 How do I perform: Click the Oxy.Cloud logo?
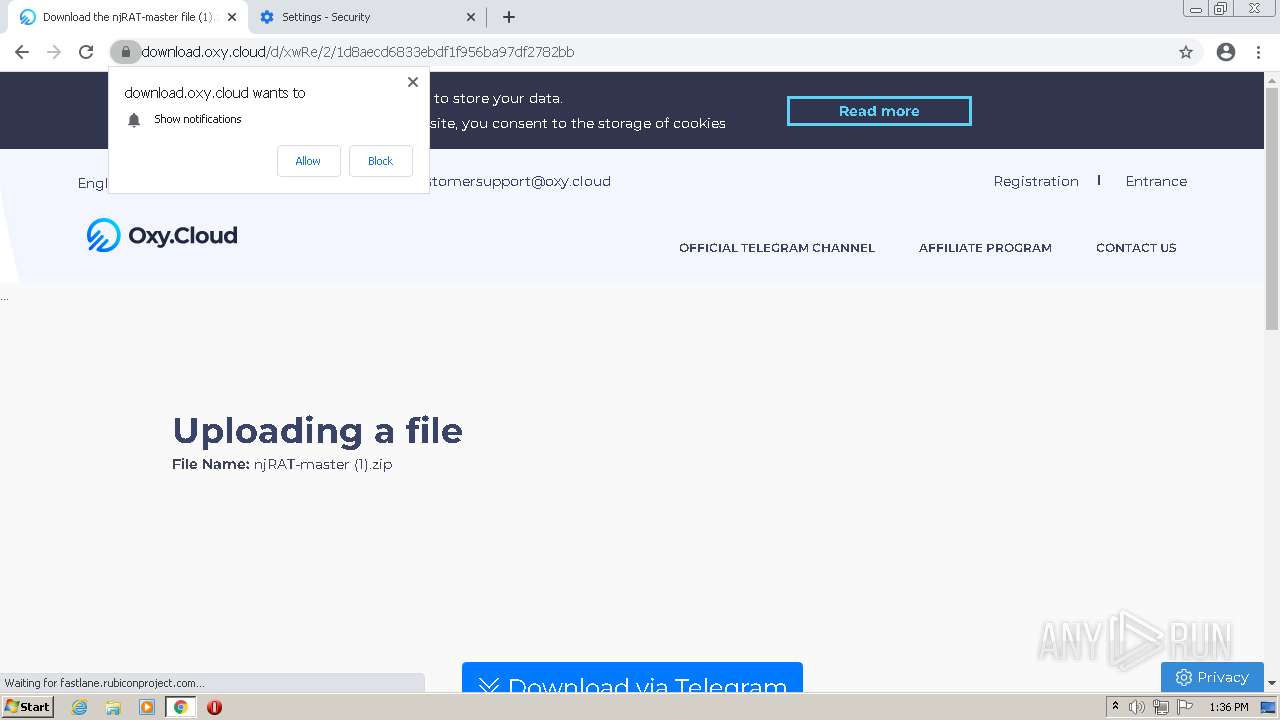click(162, 235)
